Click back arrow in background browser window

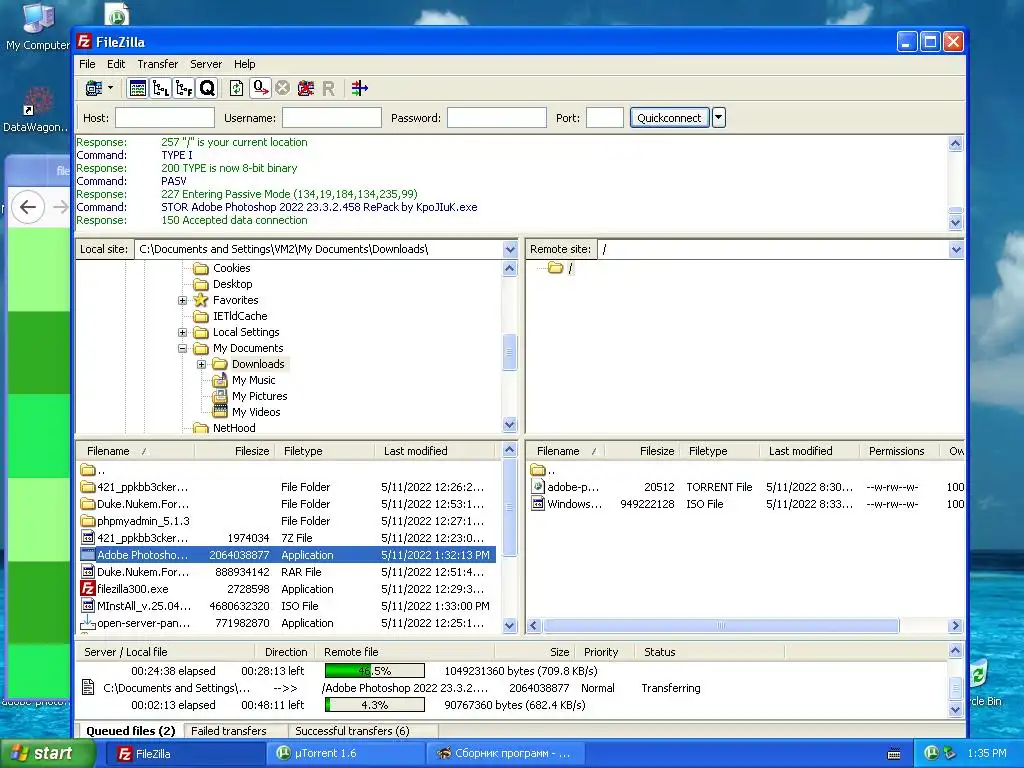pos(27,208)
